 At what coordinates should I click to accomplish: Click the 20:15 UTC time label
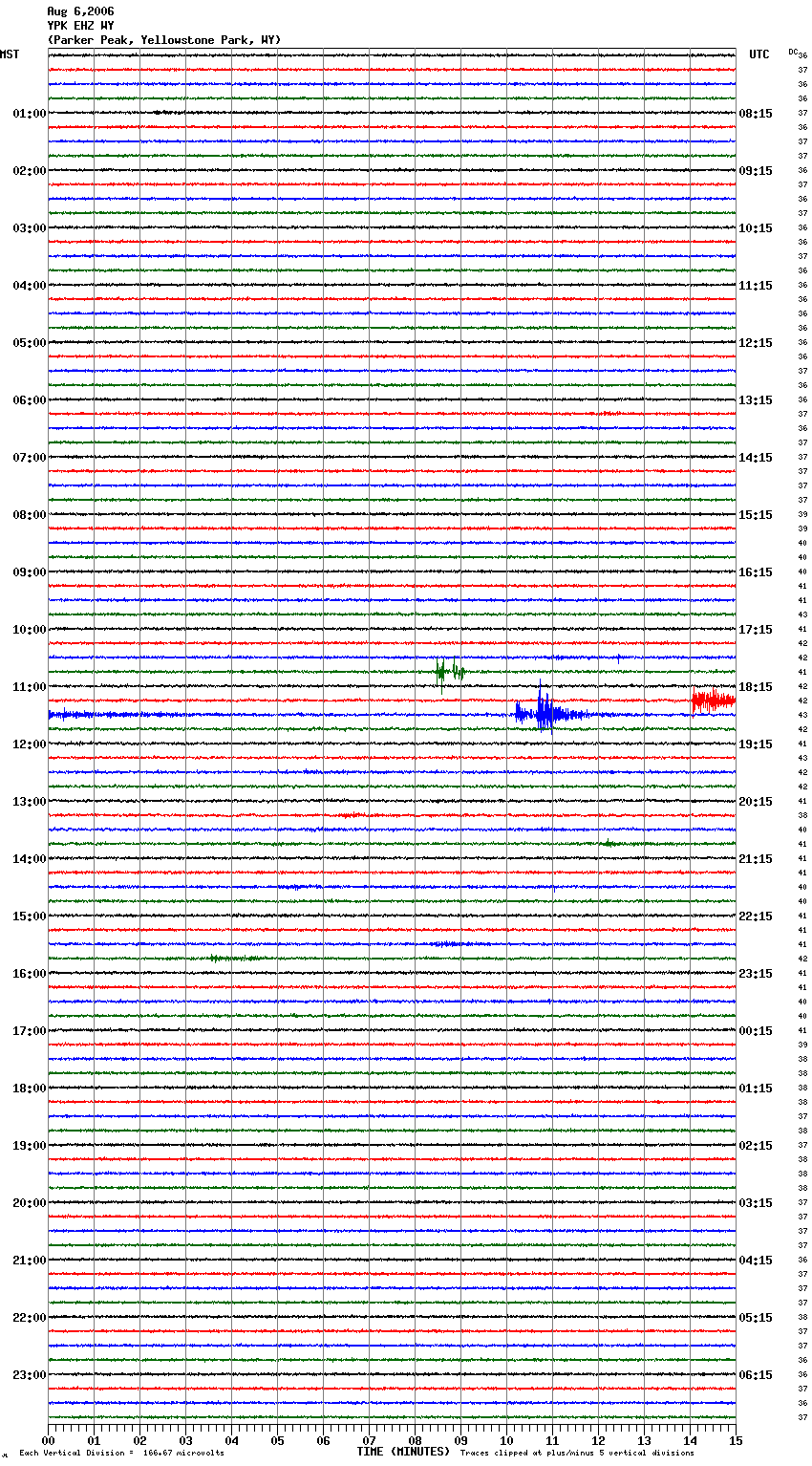(x=756, y=802)
